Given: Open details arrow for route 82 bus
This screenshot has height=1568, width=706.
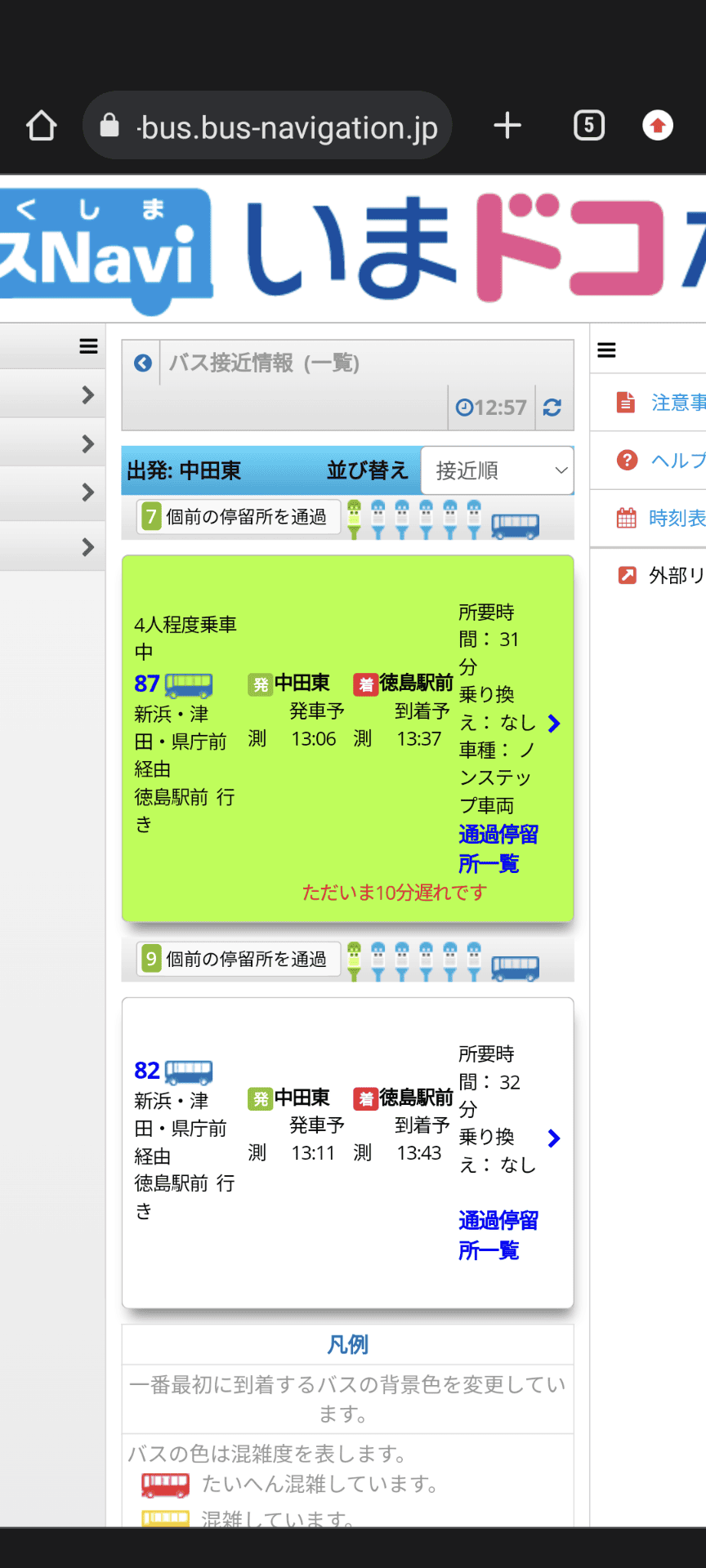Looking at the screenshot, I should (554, 1138).
